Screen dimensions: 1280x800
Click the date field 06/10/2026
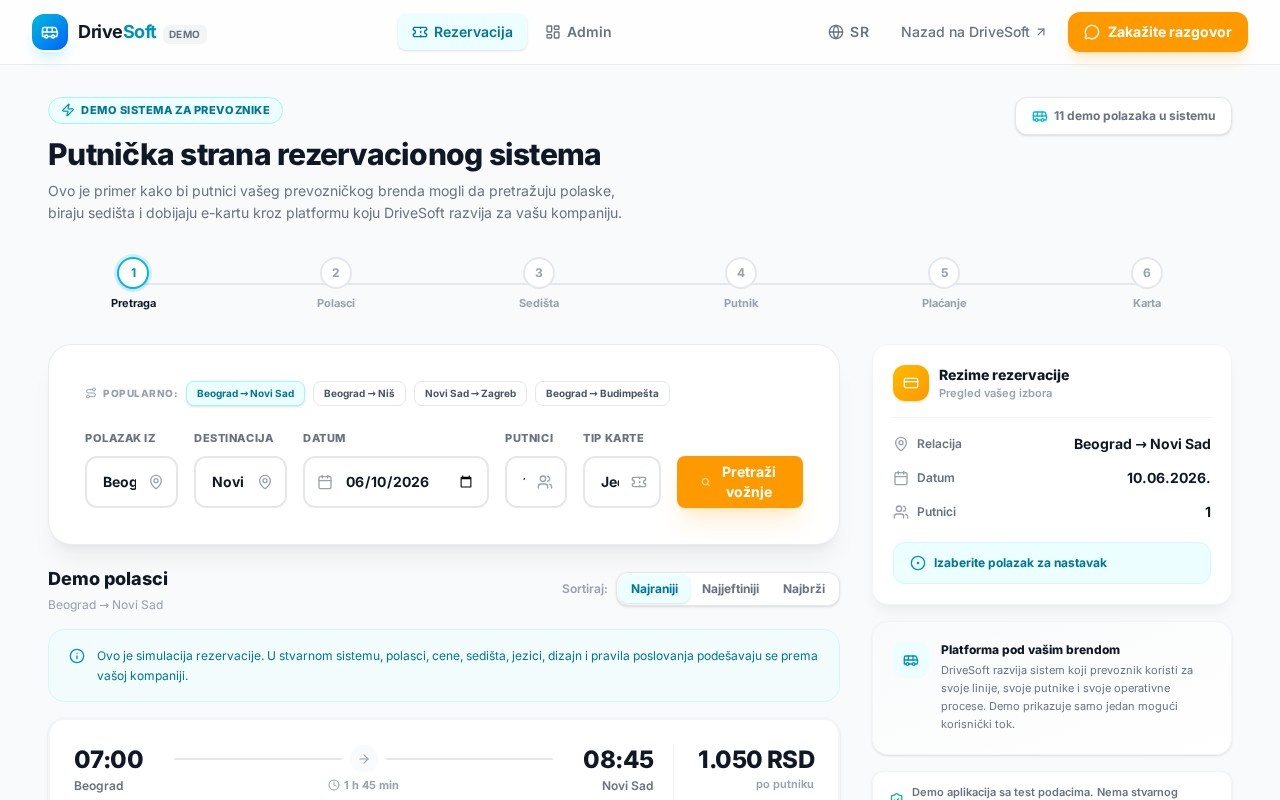click(396, 482)
